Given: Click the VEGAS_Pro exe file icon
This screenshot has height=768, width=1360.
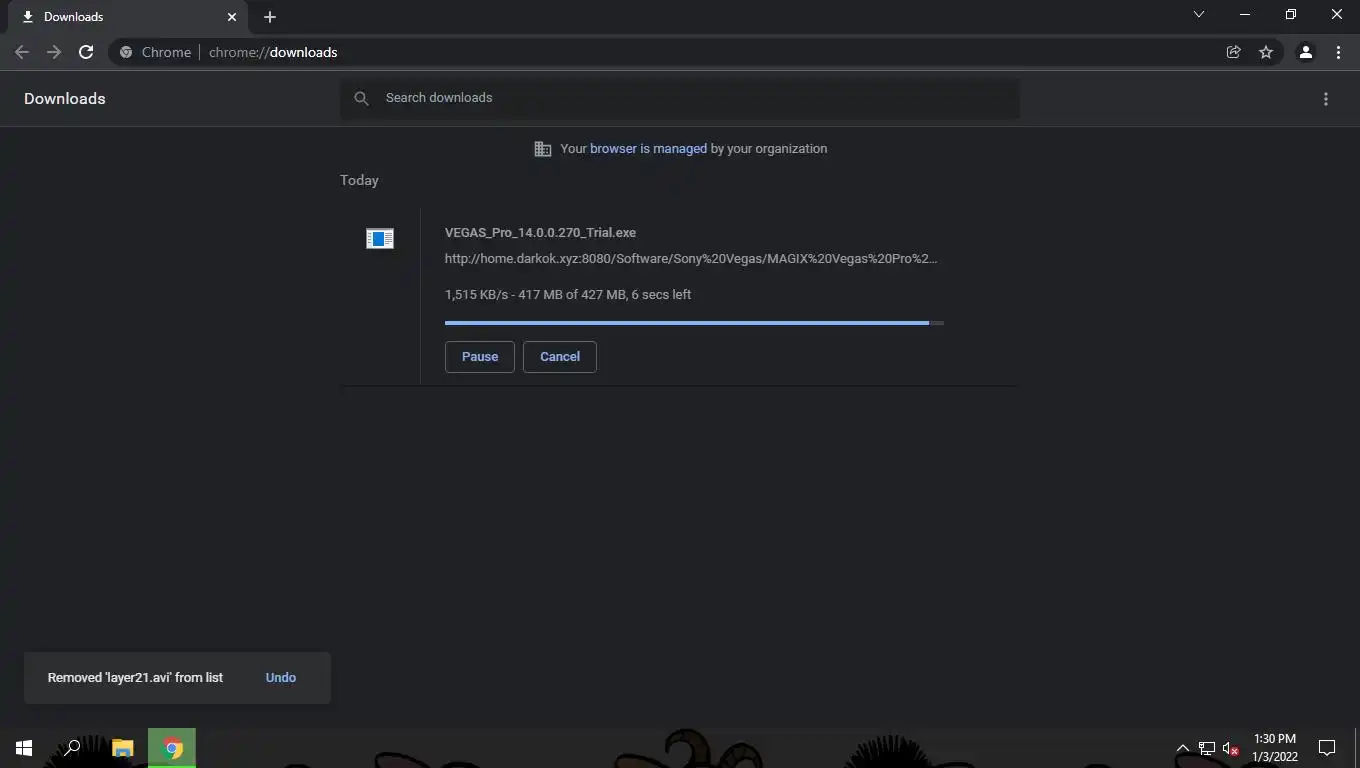Looking at the screenshot, I should [x=380, y=238].
